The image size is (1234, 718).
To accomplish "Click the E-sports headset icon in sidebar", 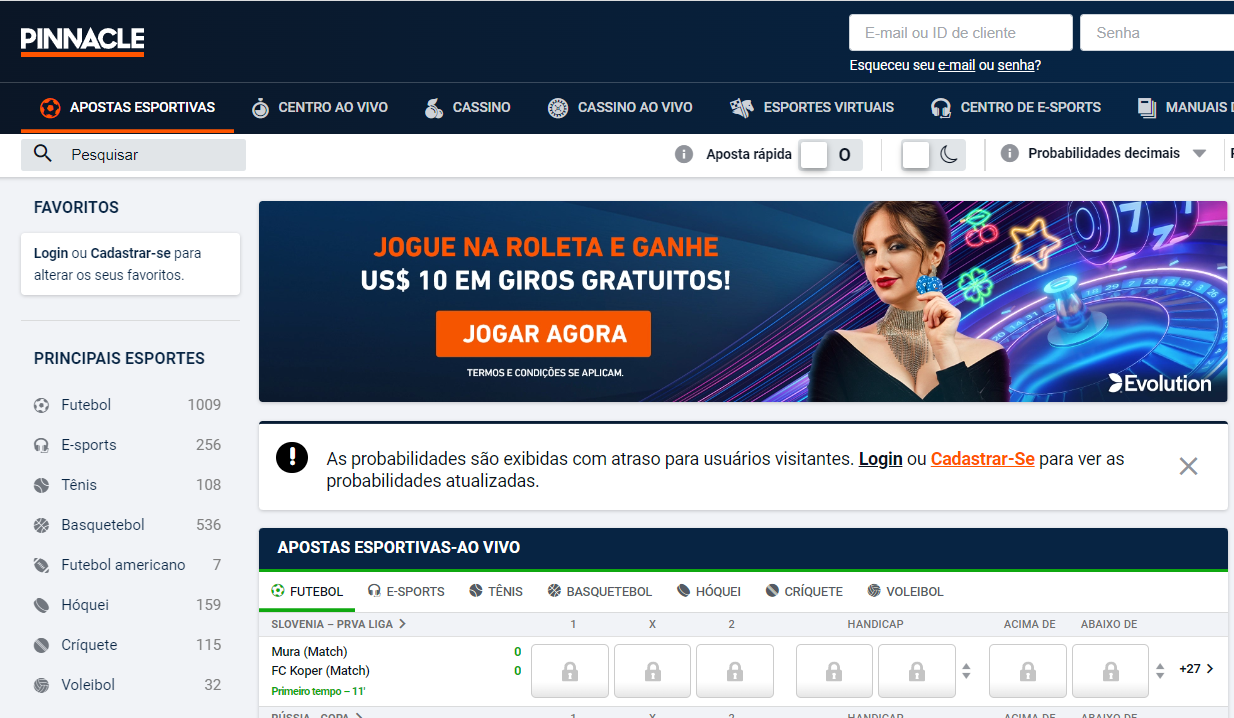I will (41, 445).
